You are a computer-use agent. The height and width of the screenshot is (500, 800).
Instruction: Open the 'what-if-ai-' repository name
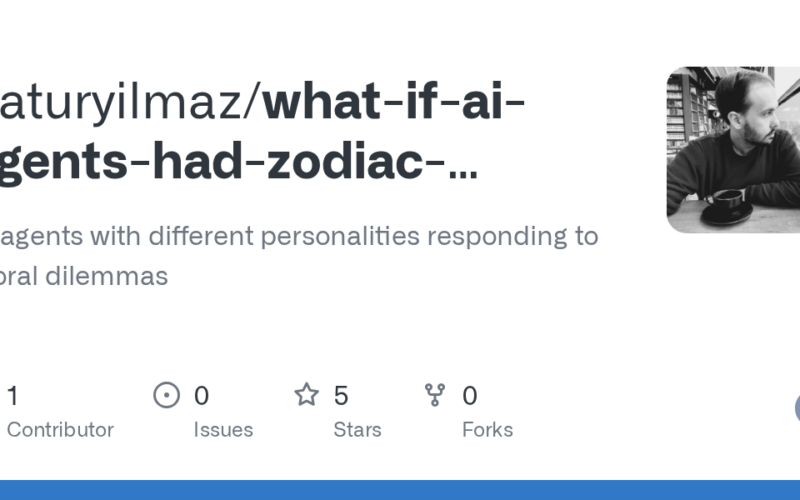394,101
